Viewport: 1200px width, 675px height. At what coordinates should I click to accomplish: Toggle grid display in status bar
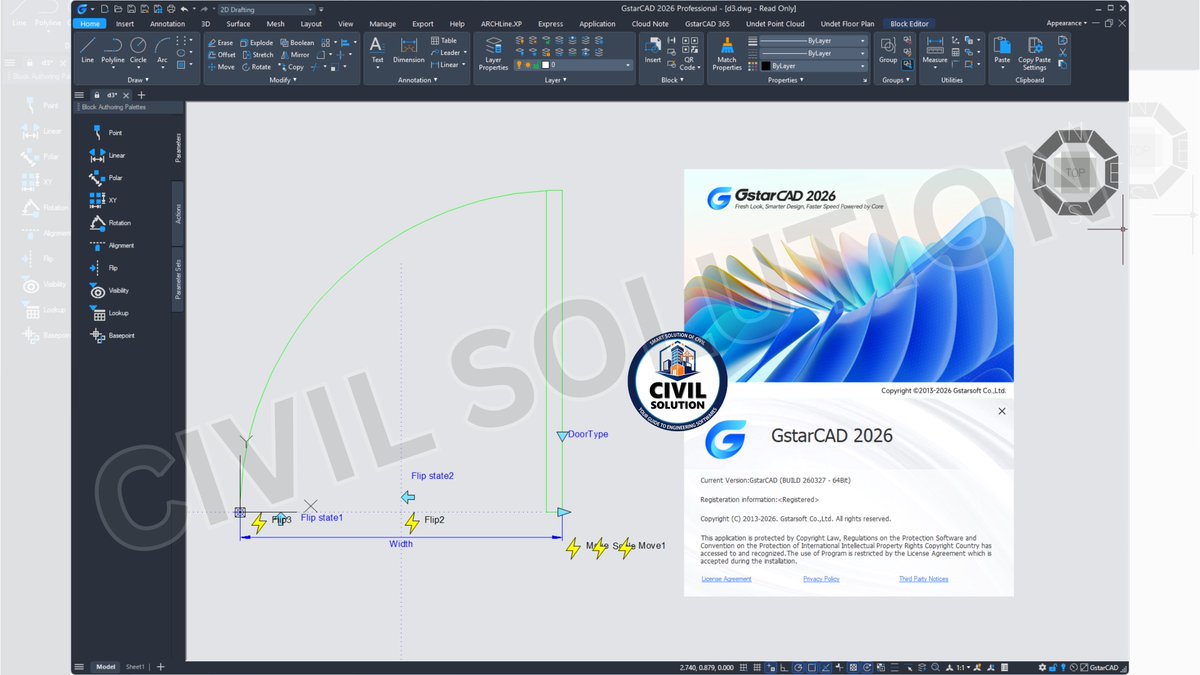coord(758,667)
